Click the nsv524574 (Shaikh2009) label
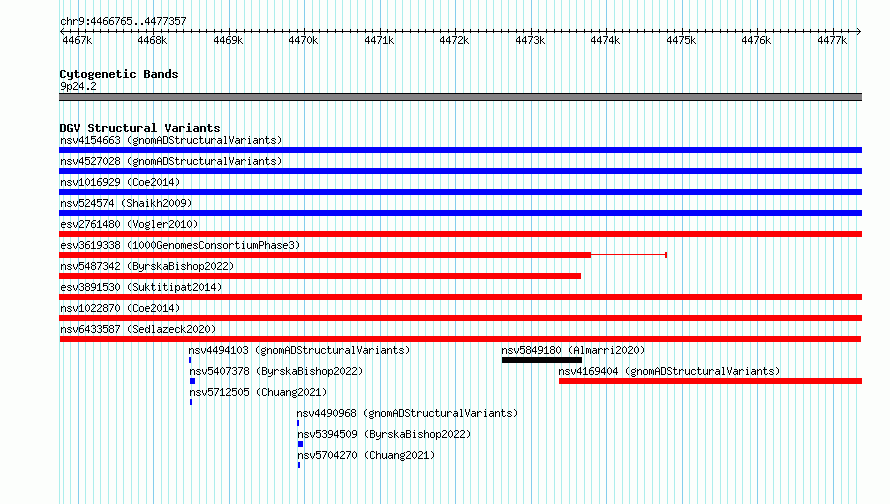 (126, 203)
